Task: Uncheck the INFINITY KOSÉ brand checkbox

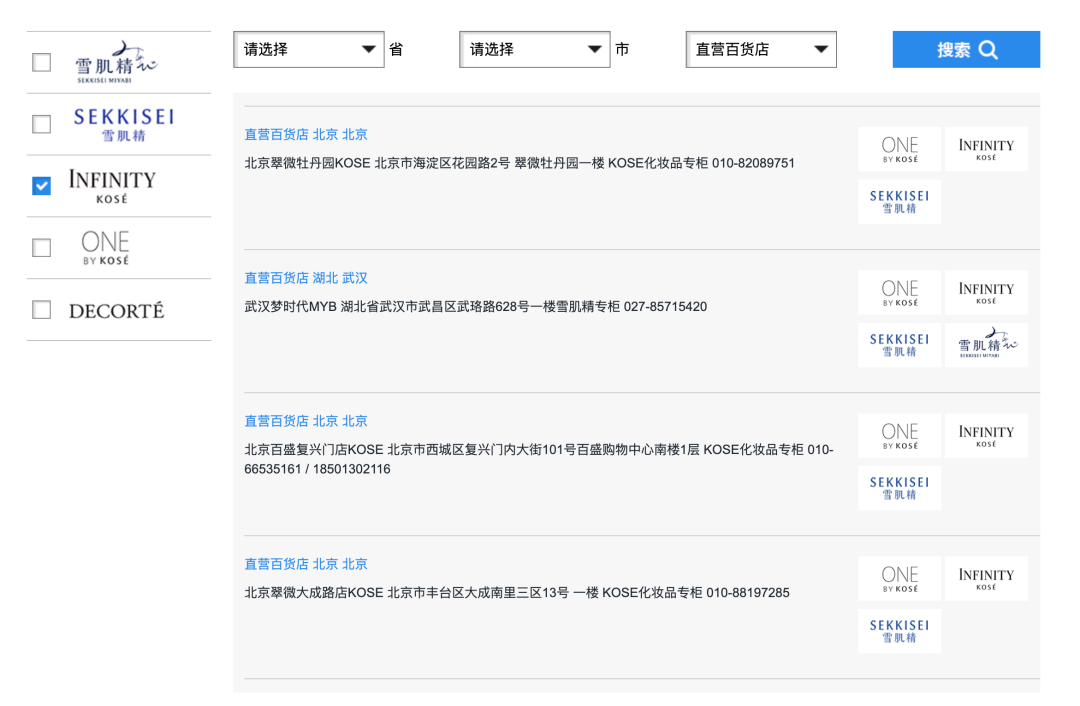Action: point(41,186)
